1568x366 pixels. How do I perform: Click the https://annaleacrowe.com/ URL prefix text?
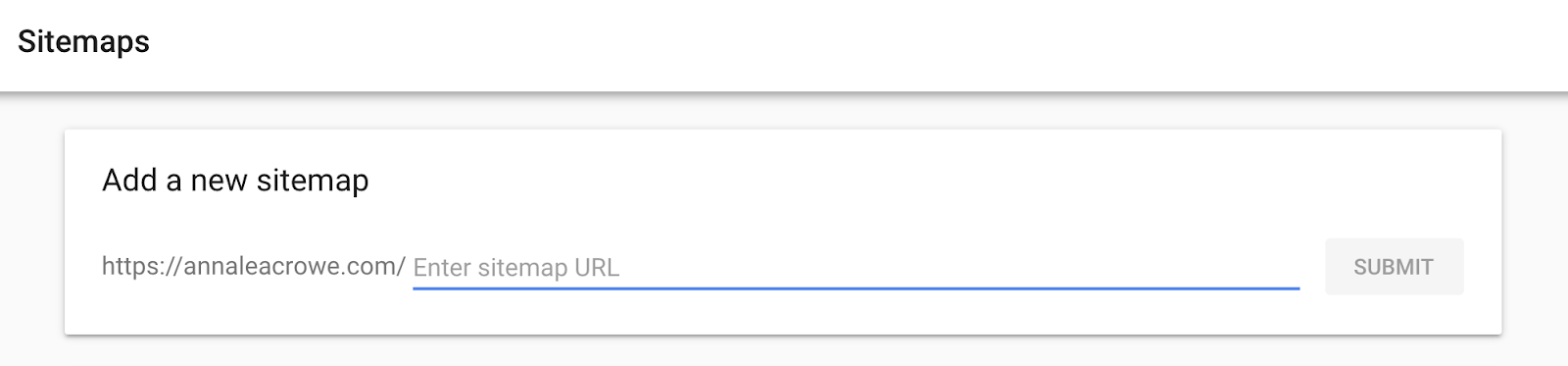click(254, 266)
